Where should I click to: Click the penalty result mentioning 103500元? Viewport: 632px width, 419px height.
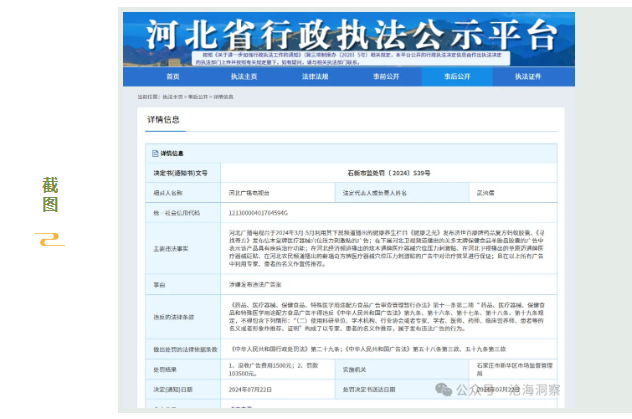coord(273,369)
